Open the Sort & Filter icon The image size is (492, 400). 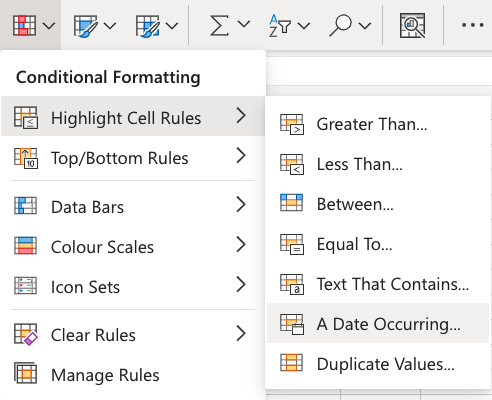pos(279,26)
